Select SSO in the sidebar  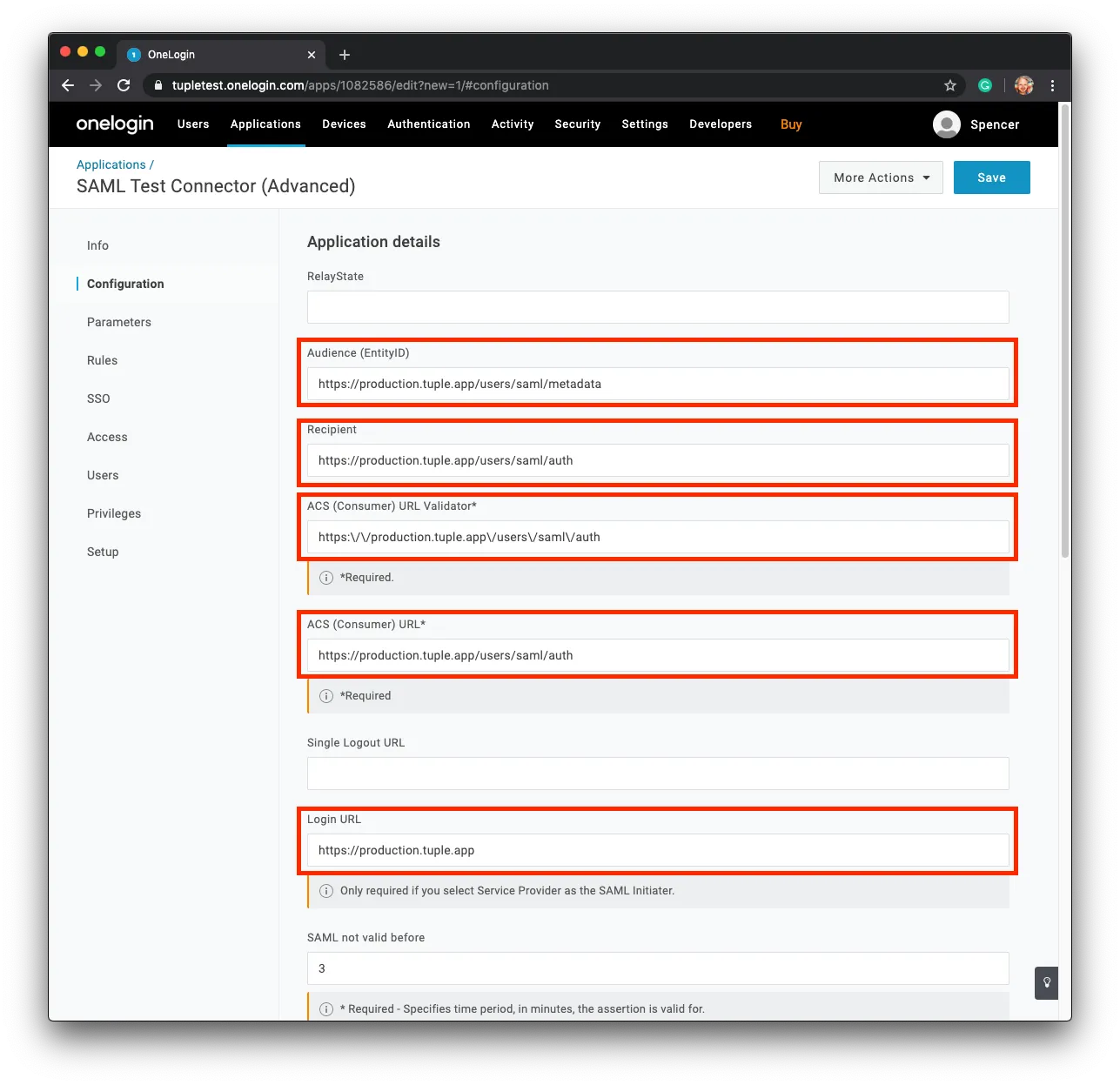click(98, 399)
